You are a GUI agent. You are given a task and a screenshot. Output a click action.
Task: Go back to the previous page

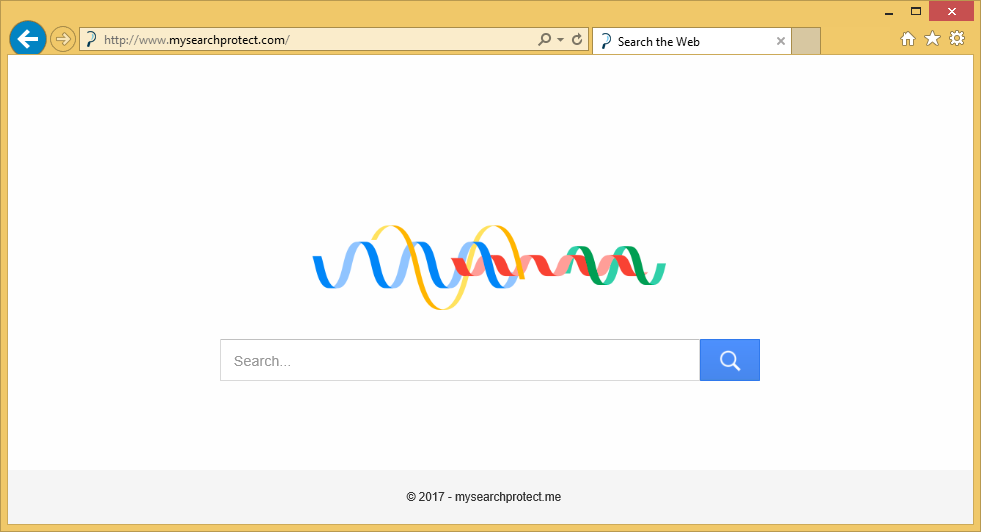pyautogui.click(x=27, y=39)
